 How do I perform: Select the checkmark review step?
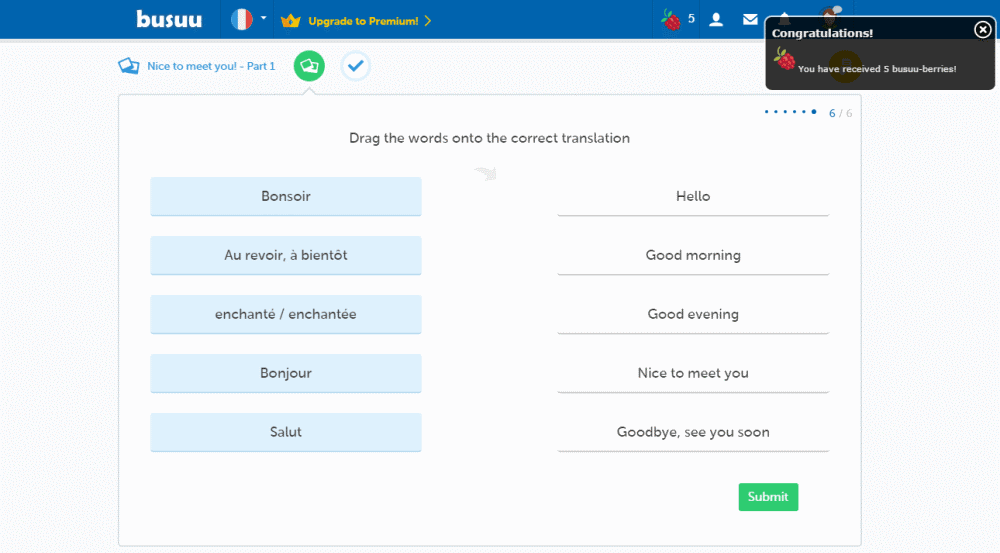point(356,66)
